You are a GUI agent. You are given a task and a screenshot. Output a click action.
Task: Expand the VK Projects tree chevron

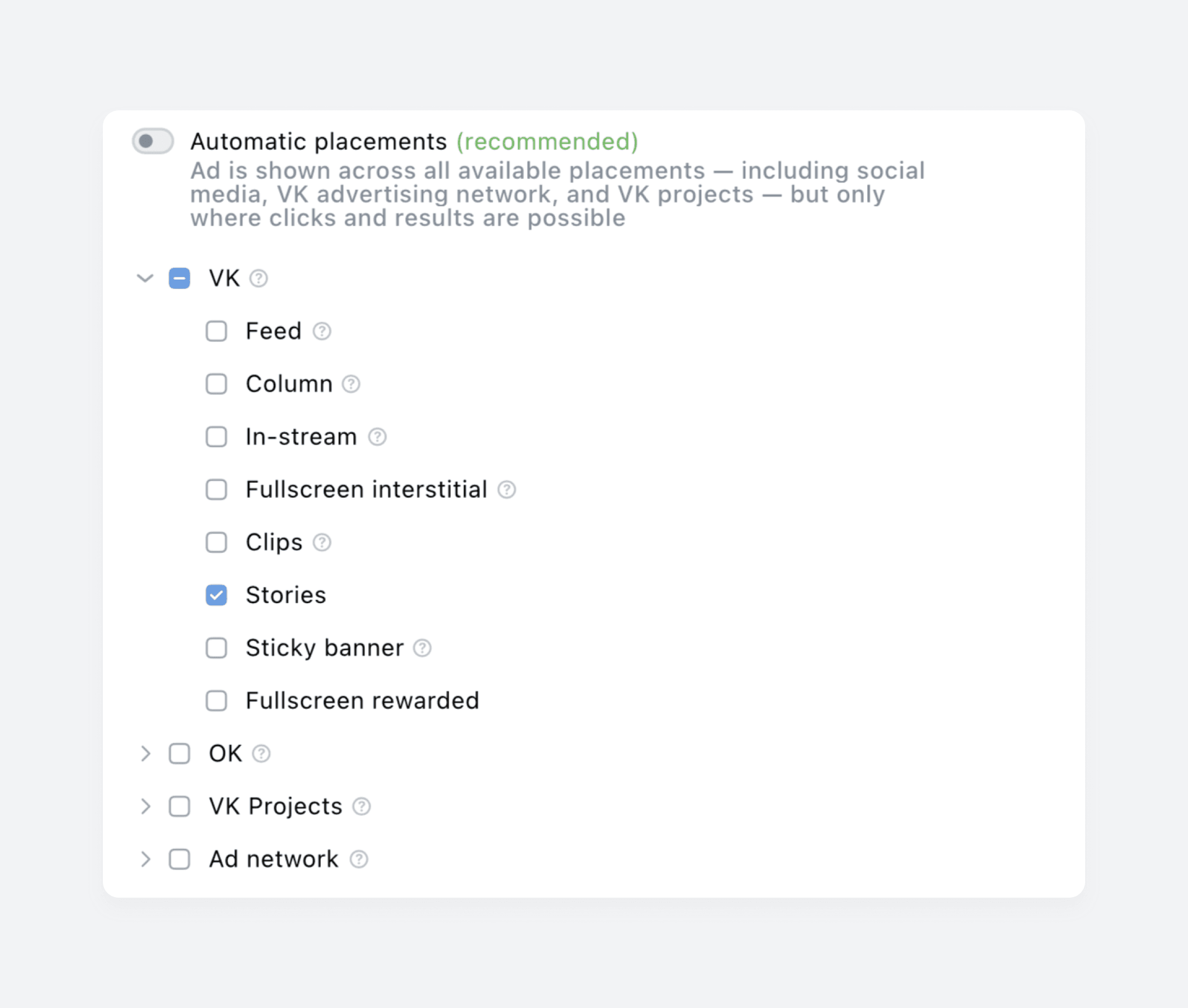pos(145,806)
